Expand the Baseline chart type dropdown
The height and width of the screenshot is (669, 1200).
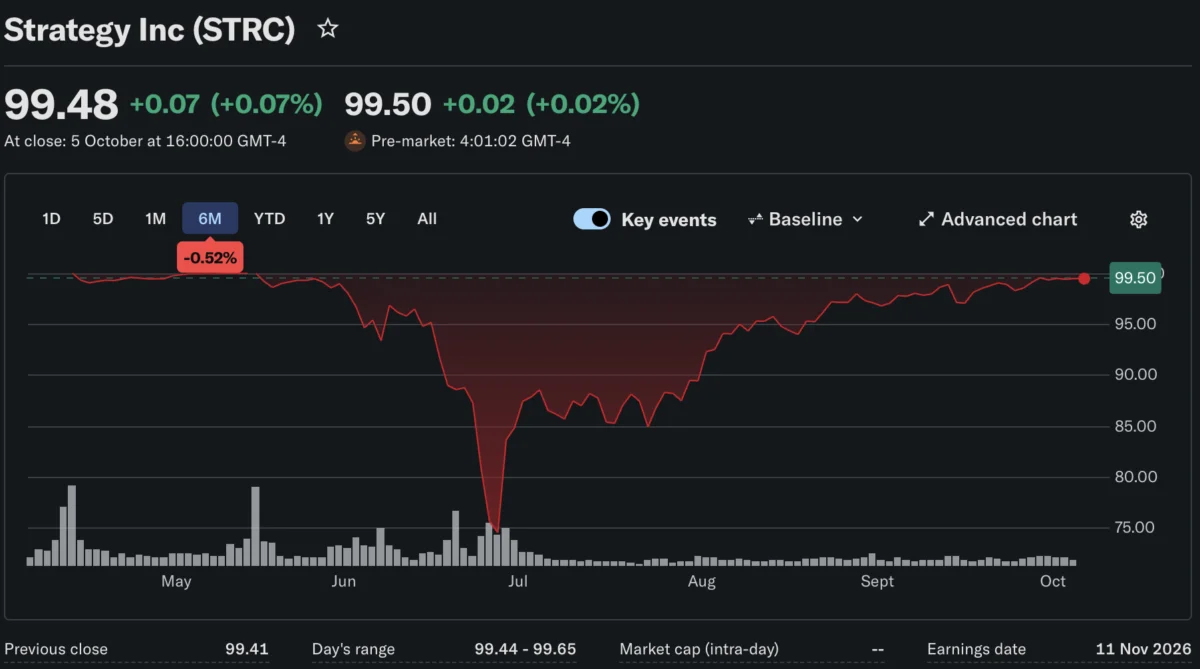pos(805,219)
